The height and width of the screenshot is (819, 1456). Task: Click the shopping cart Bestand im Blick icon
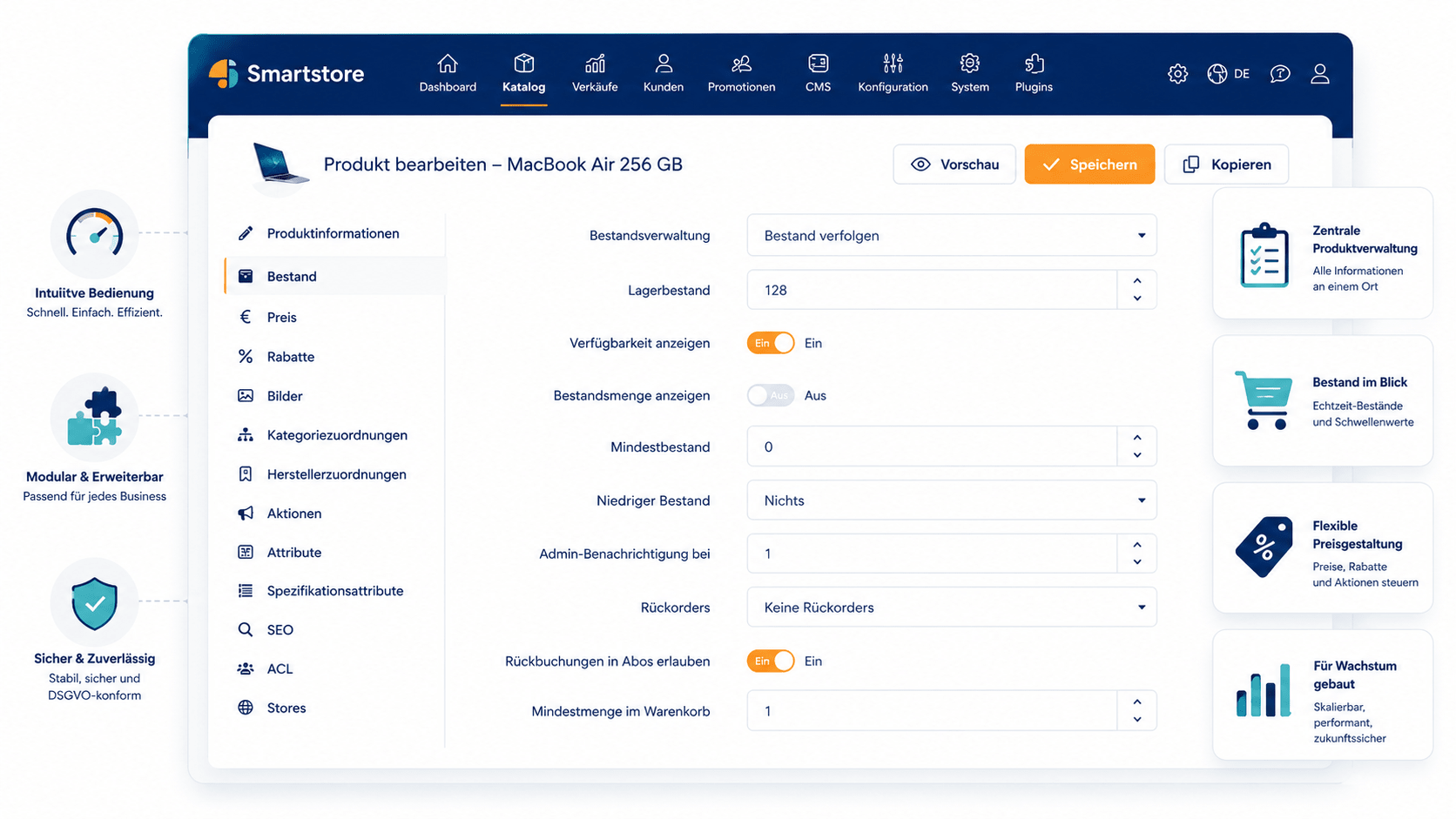point(1264,400)
